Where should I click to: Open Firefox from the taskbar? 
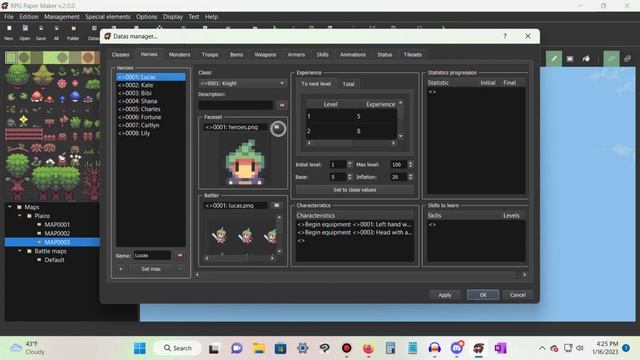[369, 348]
